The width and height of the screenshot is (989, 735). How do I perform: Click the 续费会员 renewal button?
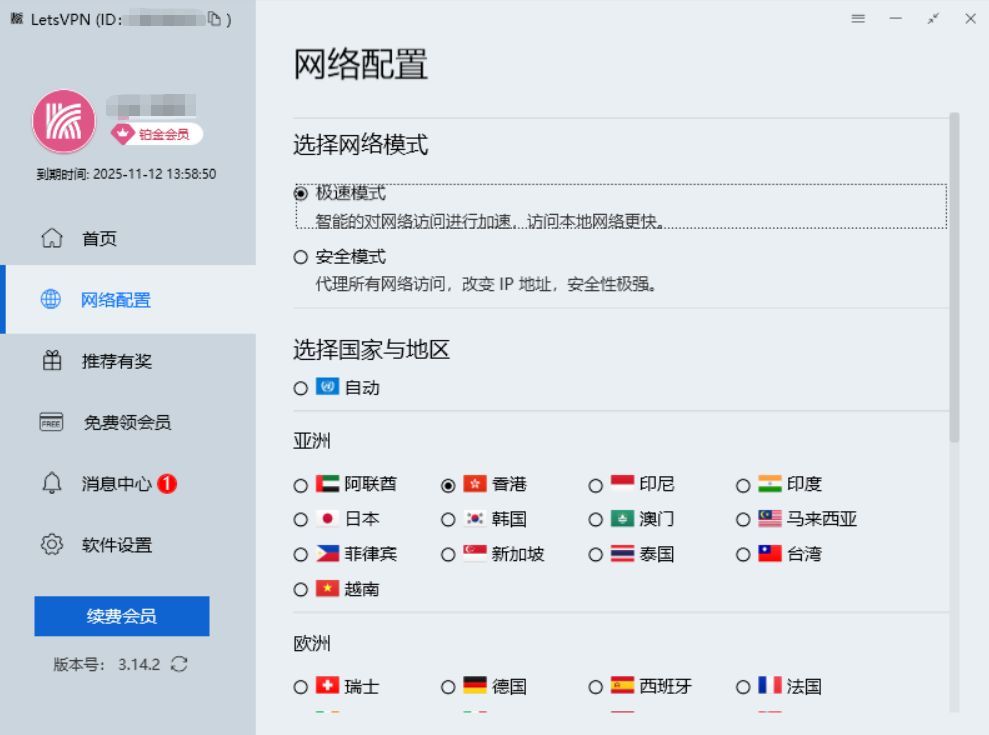point(121,616)
